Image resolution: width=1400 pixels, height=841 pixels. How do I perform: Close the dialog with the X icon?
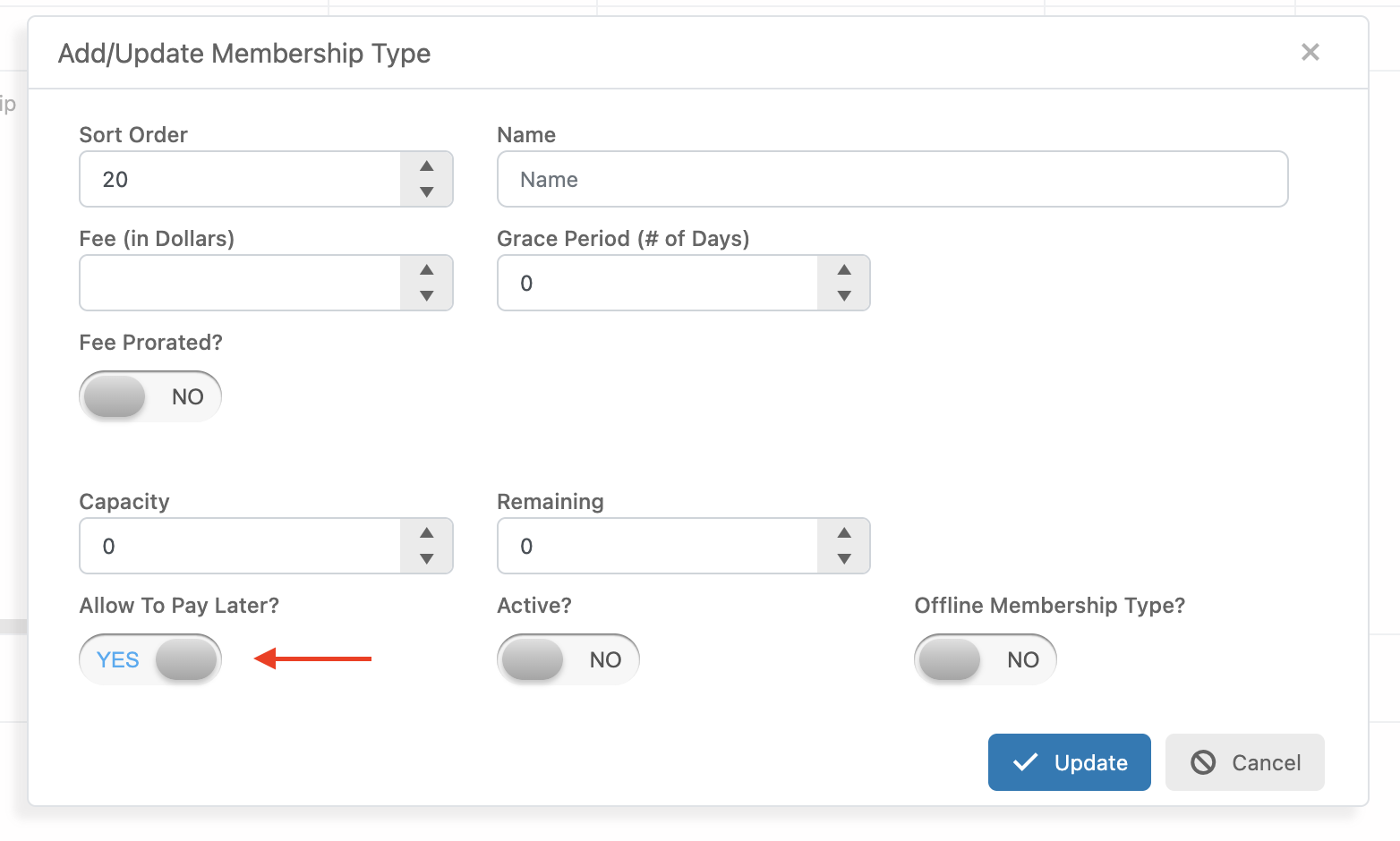[x=1310, y=53]
